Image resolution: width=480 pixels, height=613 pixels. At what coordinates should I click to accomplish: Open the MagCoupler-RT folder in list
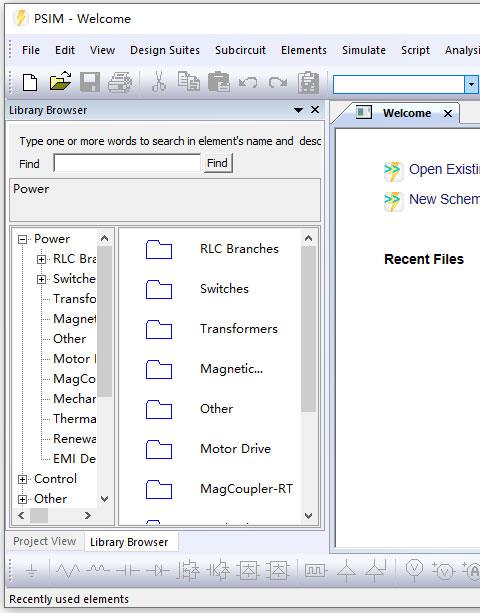pyautogui.click(x=219, y=489)
